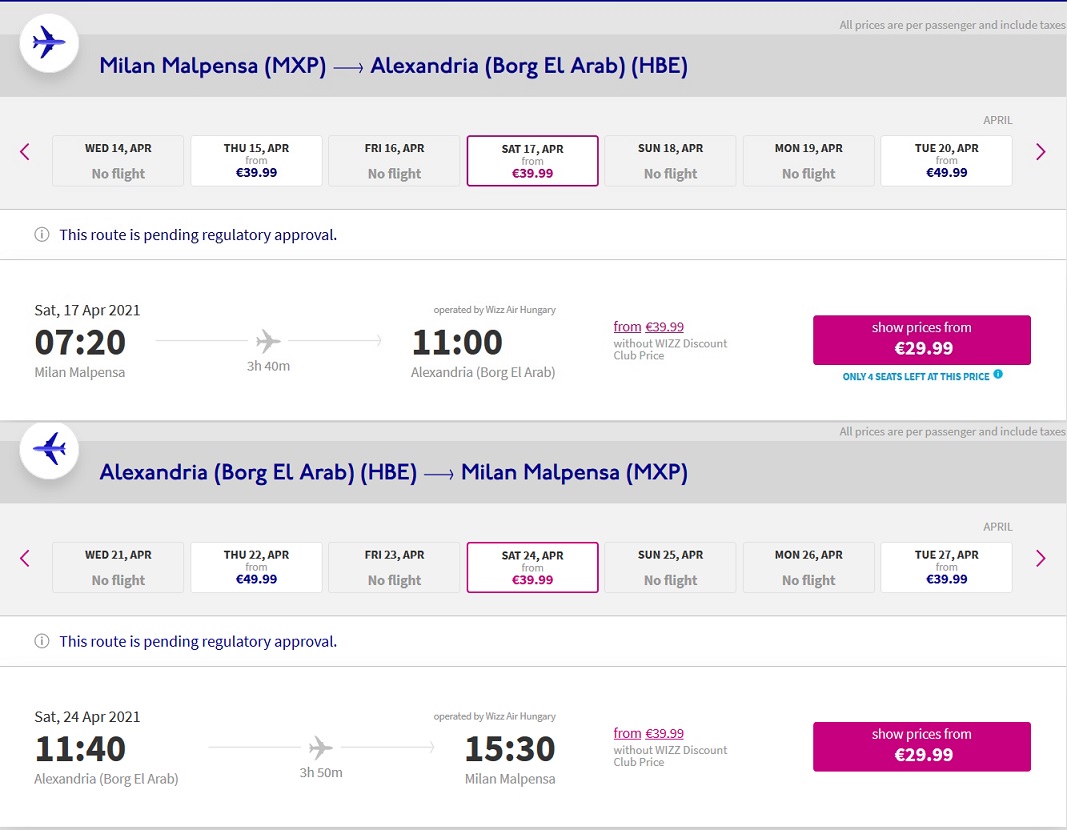Select Tue 27 Apr return date

click(947, 567)
